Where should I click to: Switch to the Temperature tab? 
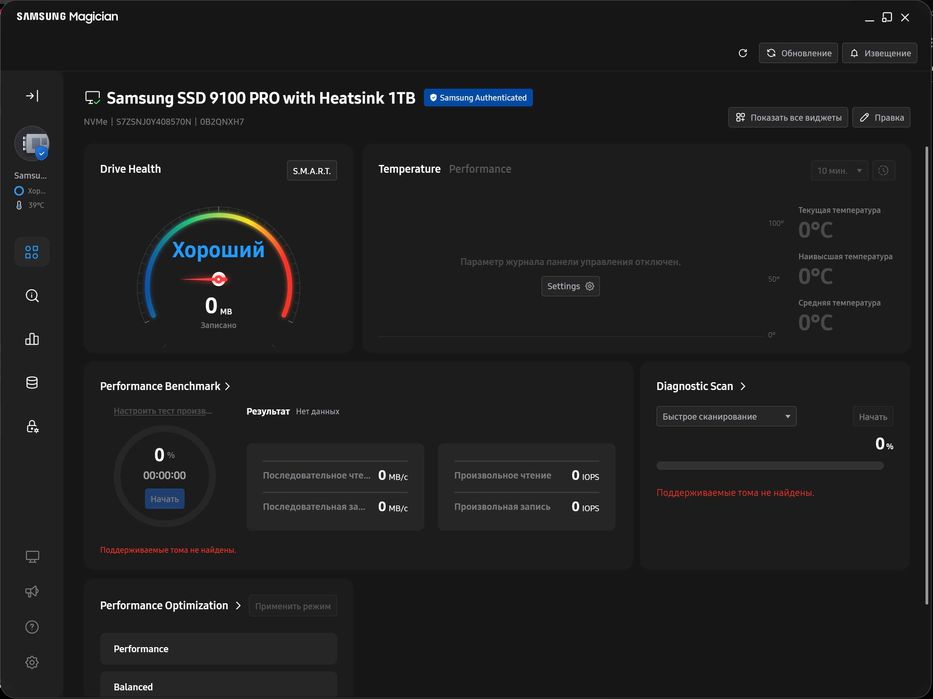[409, 169]
